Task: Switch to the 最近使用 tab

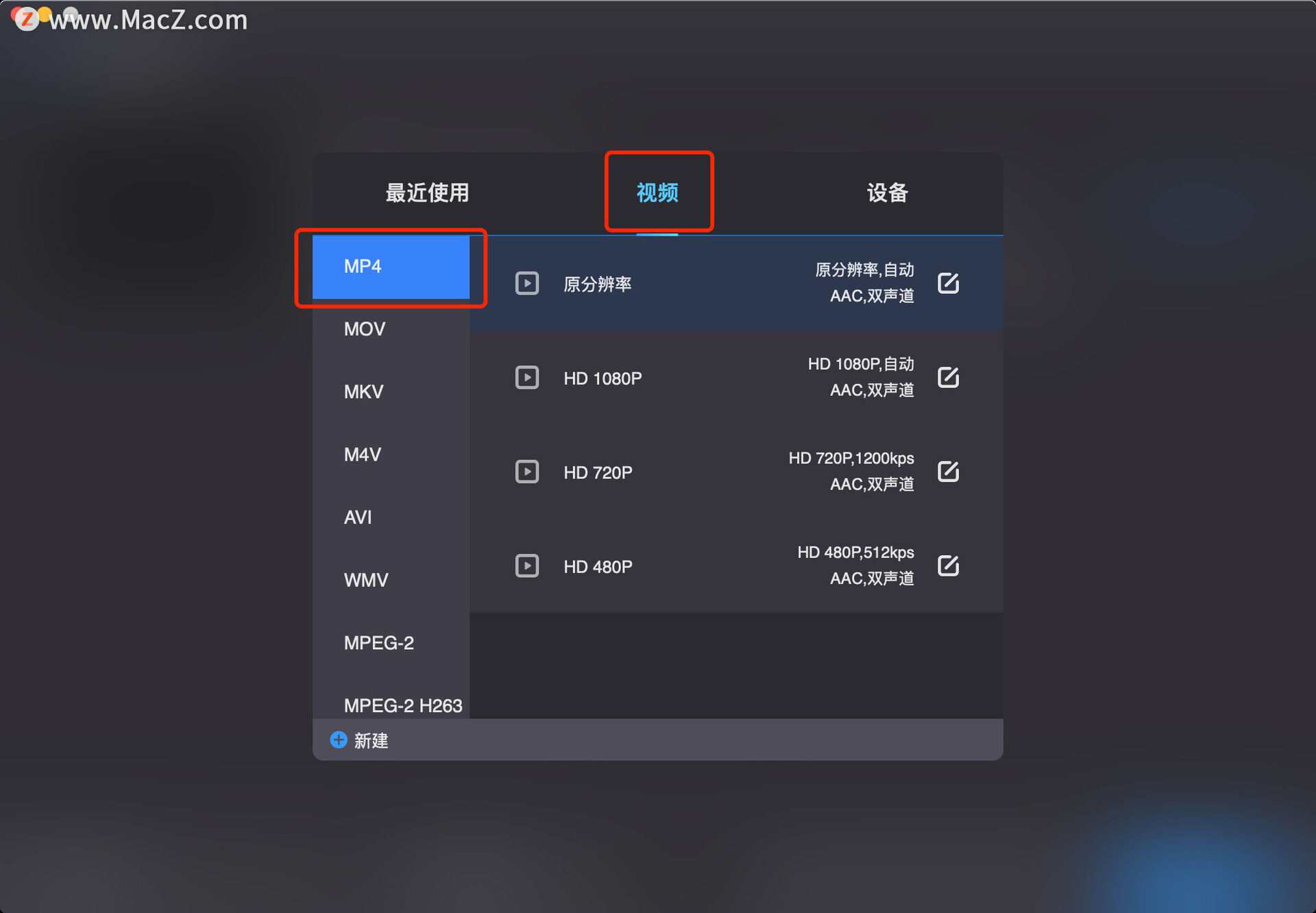Action: [427, 193]
